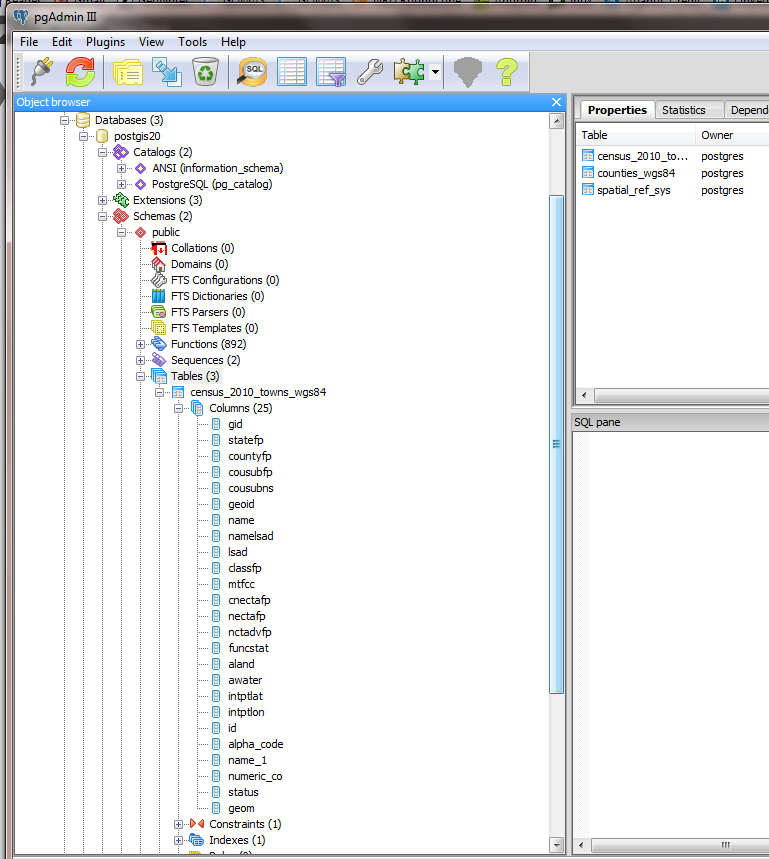
Task: Open the File menu
Action: point(29,42)
